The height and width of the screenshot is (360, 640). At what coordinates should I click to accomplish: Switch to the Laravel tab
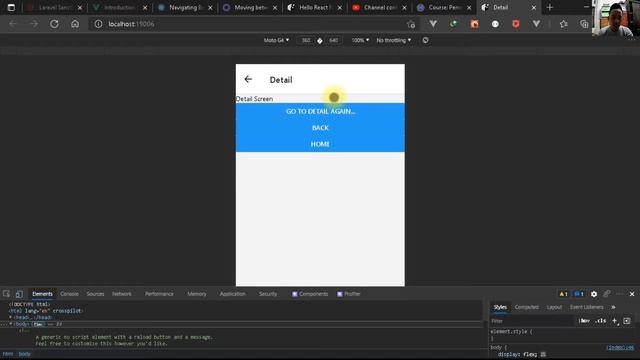point(55,7)
